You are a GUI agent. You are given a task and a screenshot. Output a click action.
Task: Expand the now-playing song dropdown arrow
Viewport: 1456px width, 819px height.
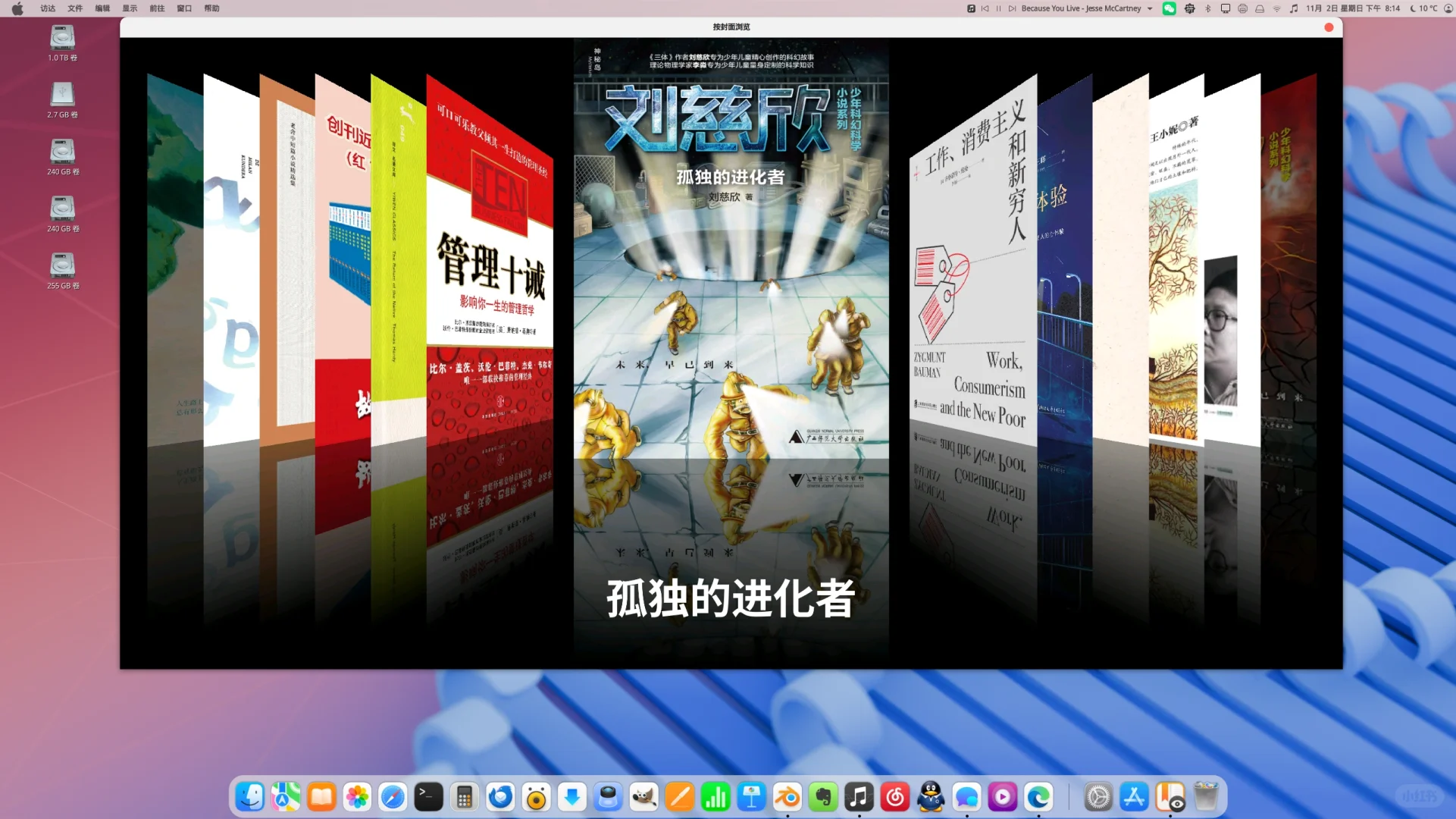1150,8
